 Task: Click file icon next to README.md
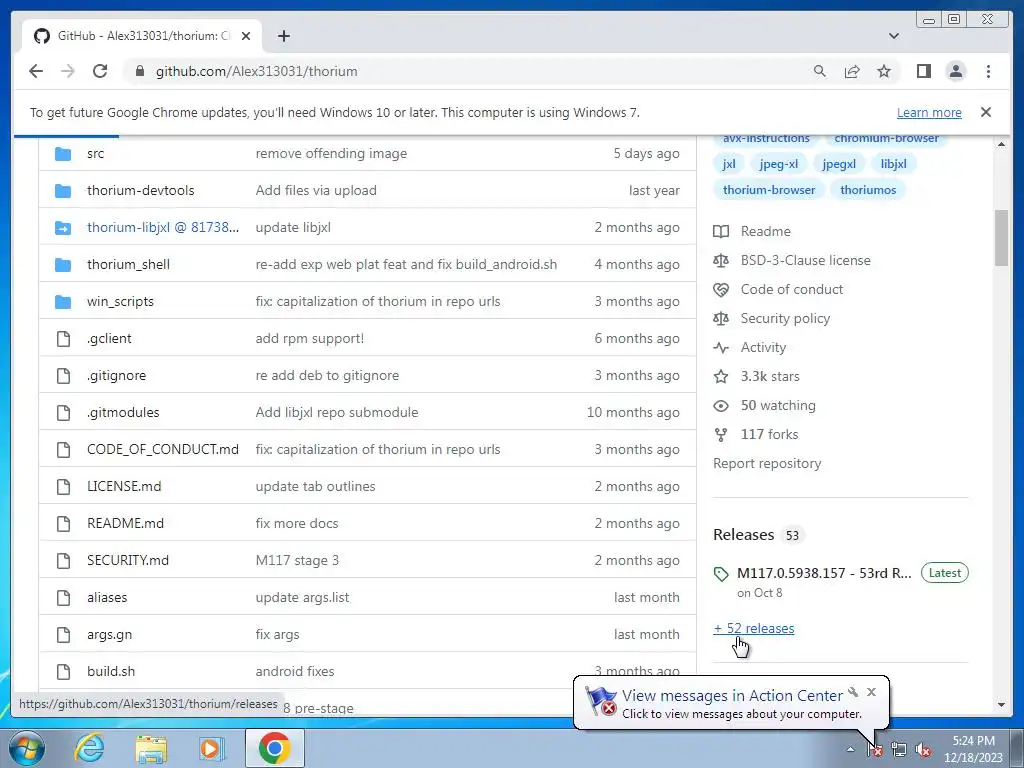pyautogui.click(x=63, y=523)
